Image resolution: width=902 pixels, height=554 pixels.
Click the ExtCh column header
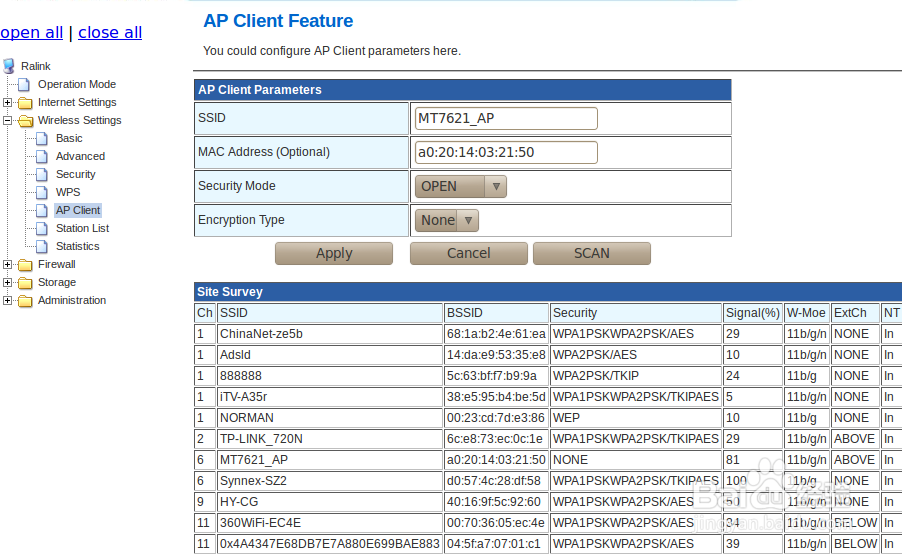(x=855, y=313)
